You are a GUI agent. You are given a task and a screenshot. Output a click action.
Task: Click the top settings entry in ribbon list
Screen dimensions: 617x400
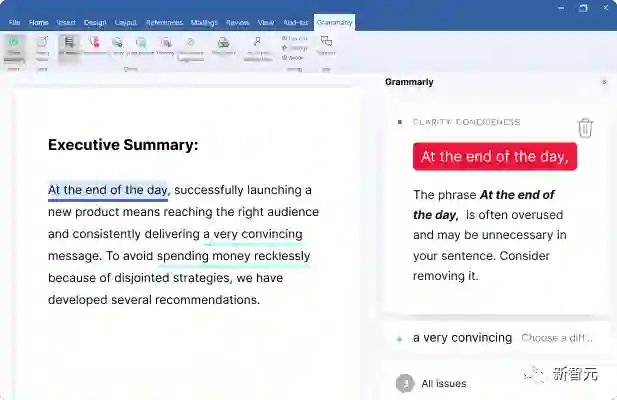coord(295,38)
